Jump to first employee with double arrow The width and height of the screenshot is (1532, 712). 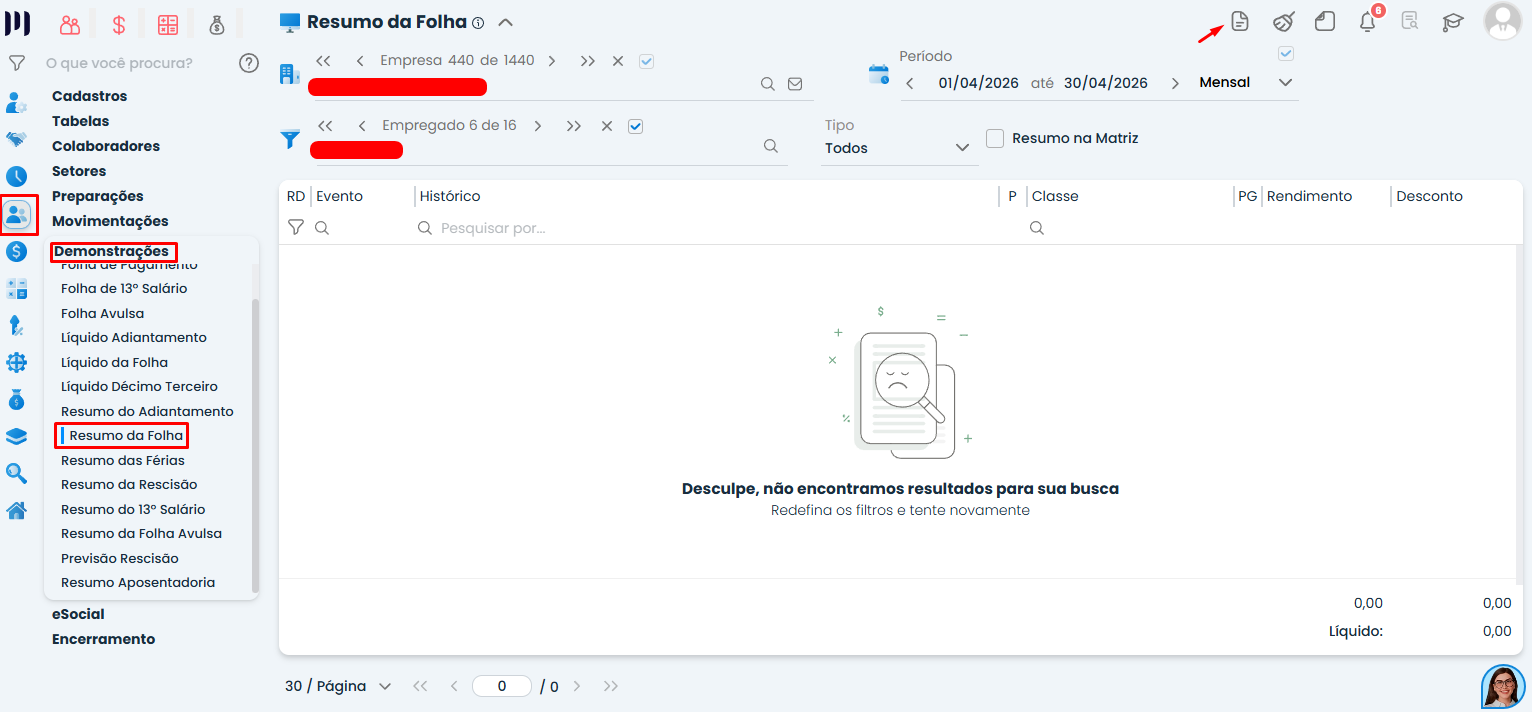click(324, 126)
